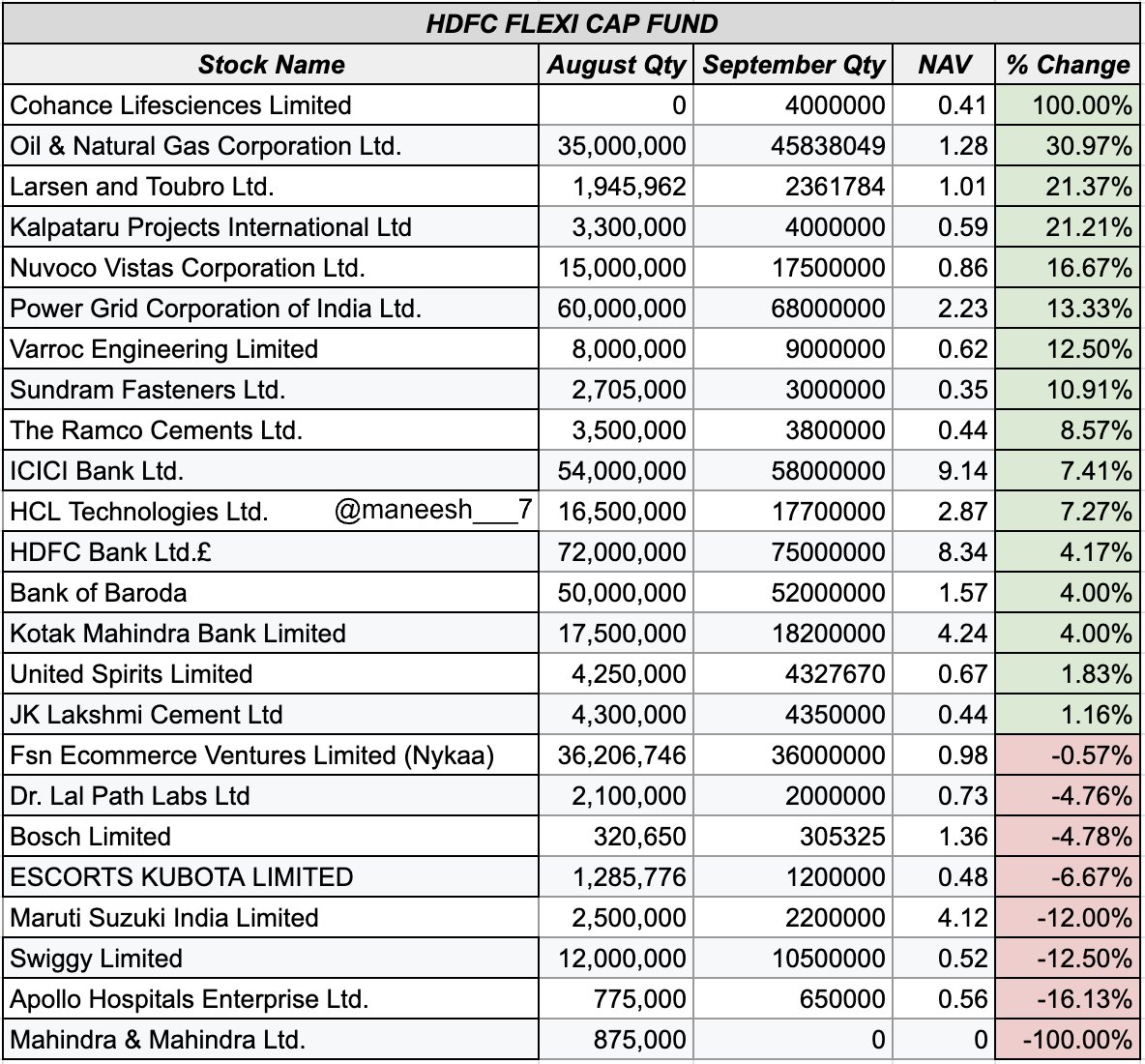Click 'Maruti Suzuki India Limited' cell
1145x1064 pixels.
point(271,917)
